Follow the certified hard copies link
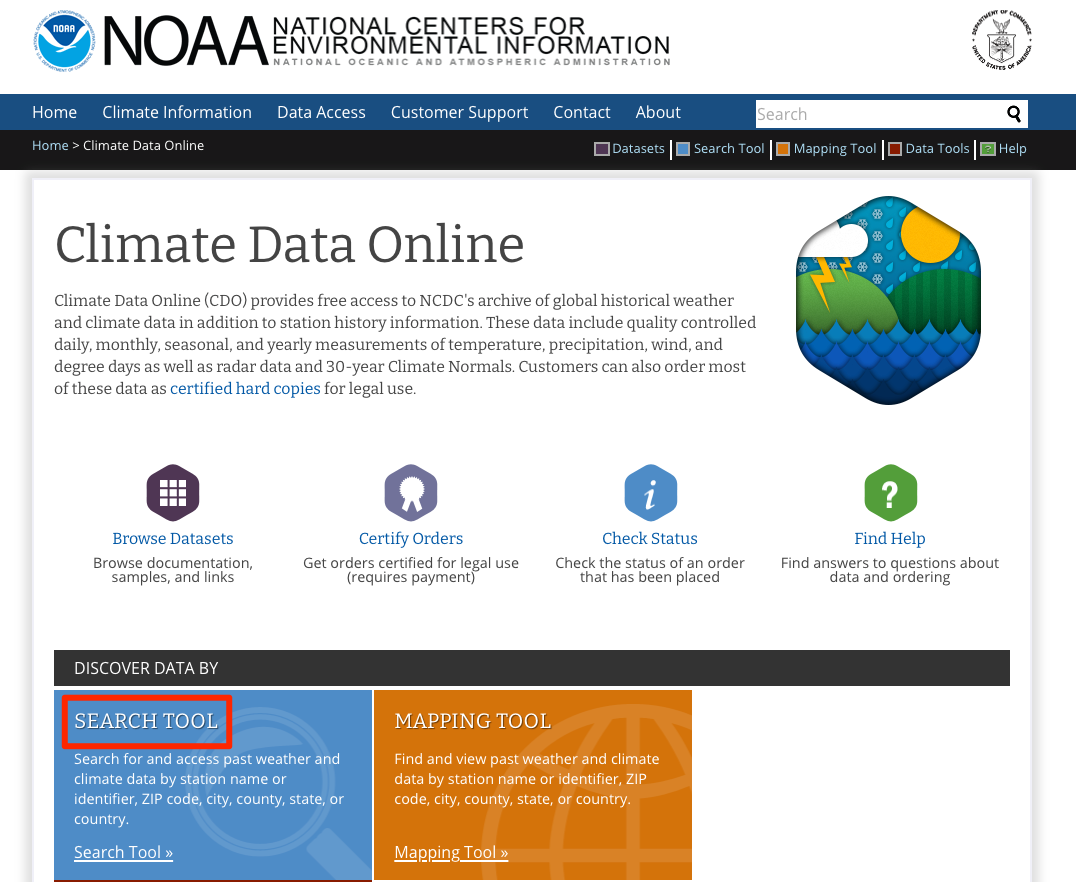Image resolution: width=1076 pixels, height=882 pixels. click(x=245, y=388)
